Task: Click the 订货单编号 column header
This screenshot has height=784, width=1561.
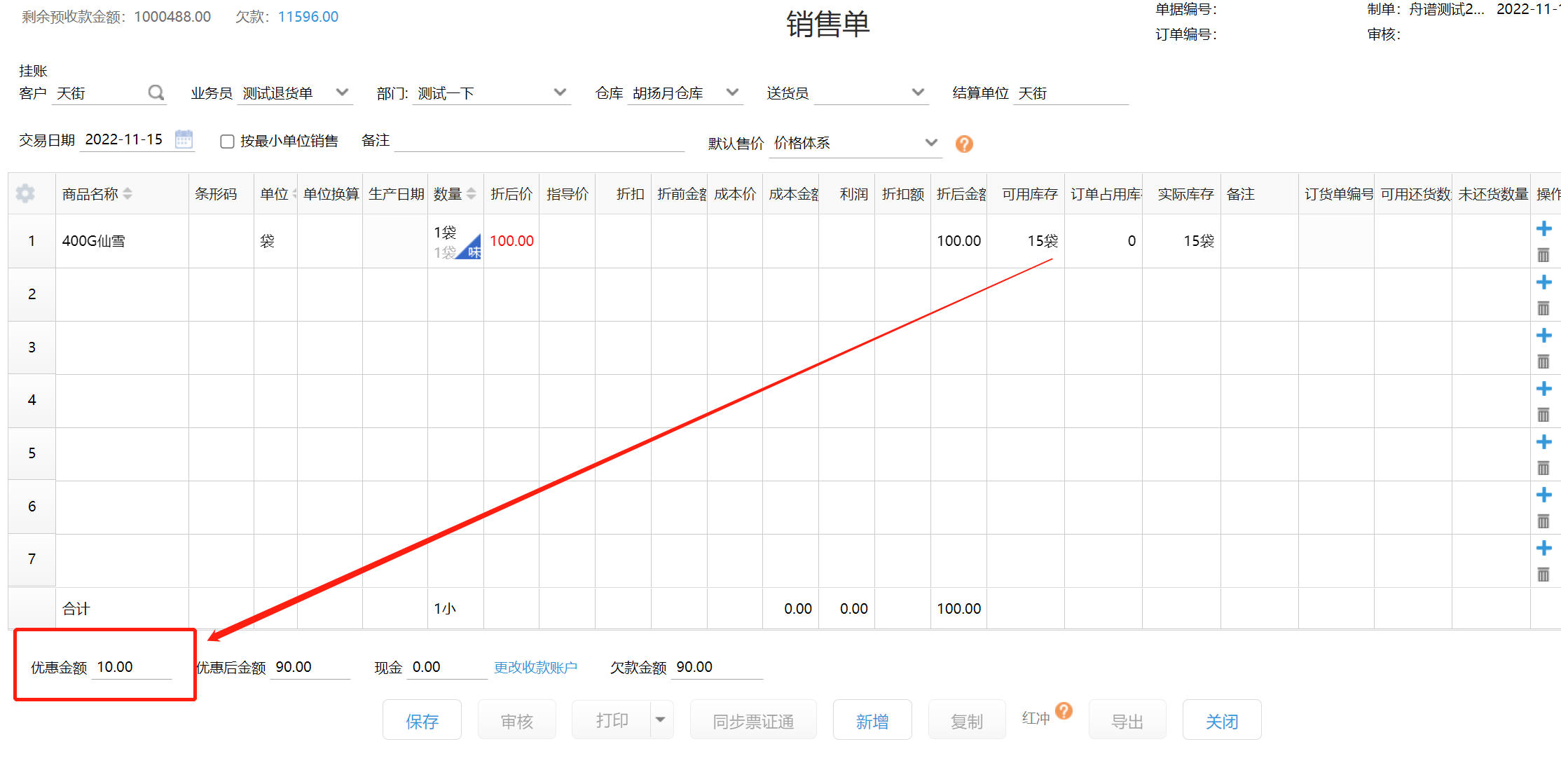Action: 1337,194
